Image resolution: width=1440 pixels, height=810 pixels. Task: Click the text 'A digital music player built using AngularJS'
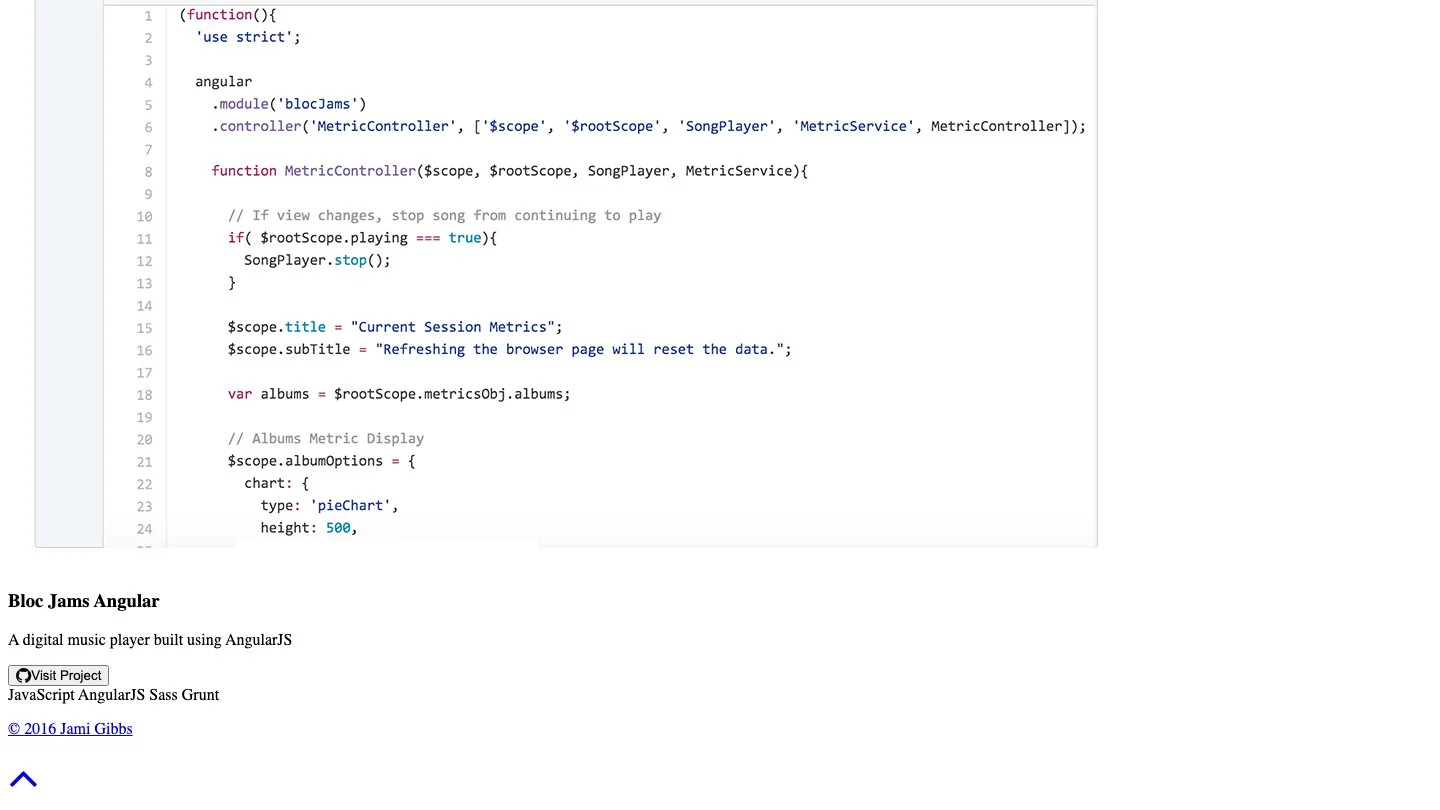[x=150, y=640]
